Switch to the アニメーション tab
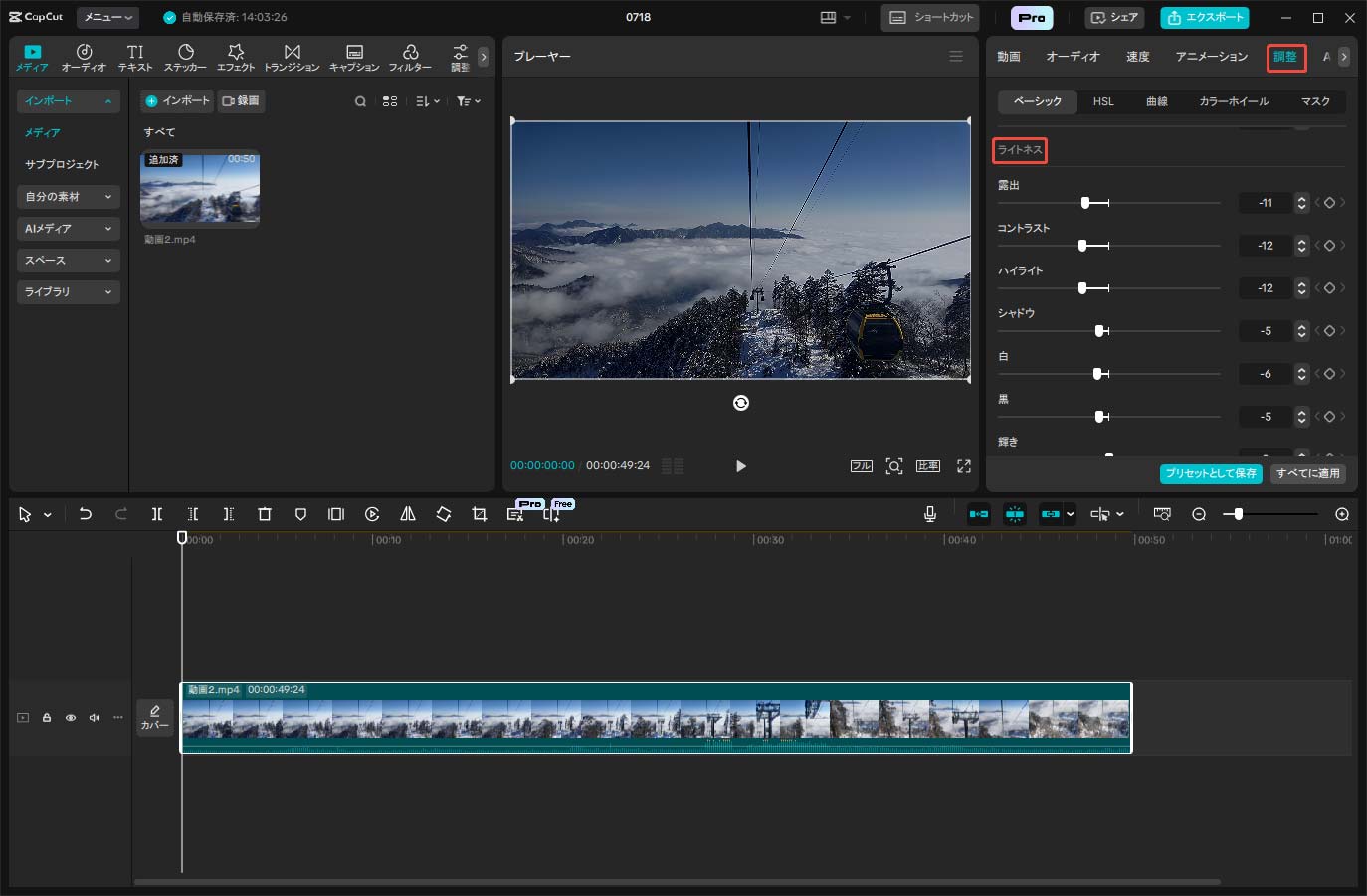Image resolution: width=1367 pixels, height=896 pixels. point(1211,57)
